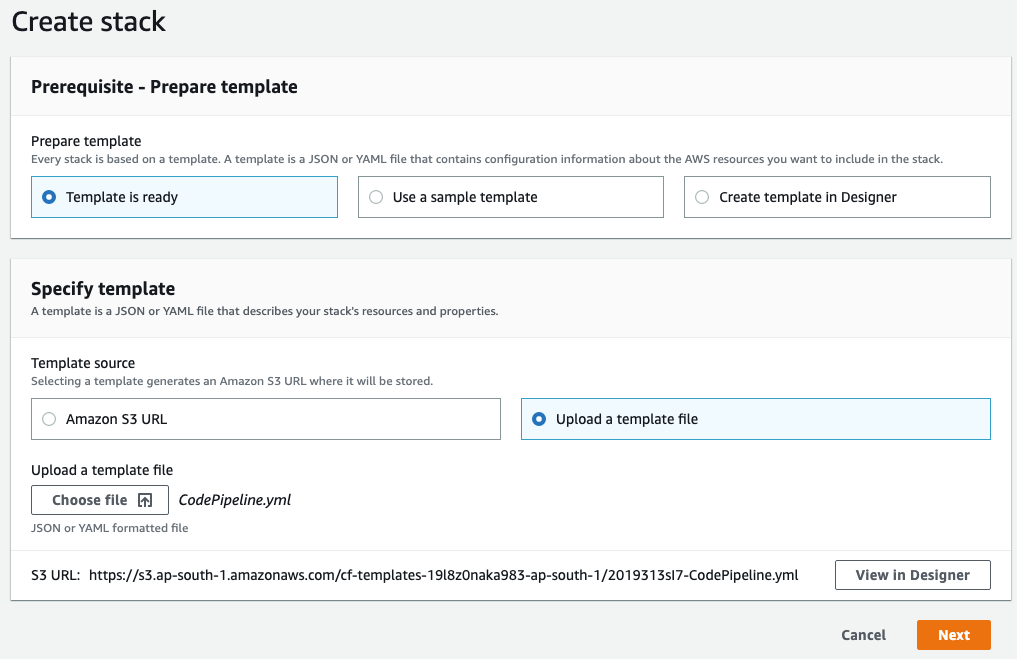Click the Specify template heading
The width and height of the screenshot is (1017, 659).
(103, 289)
